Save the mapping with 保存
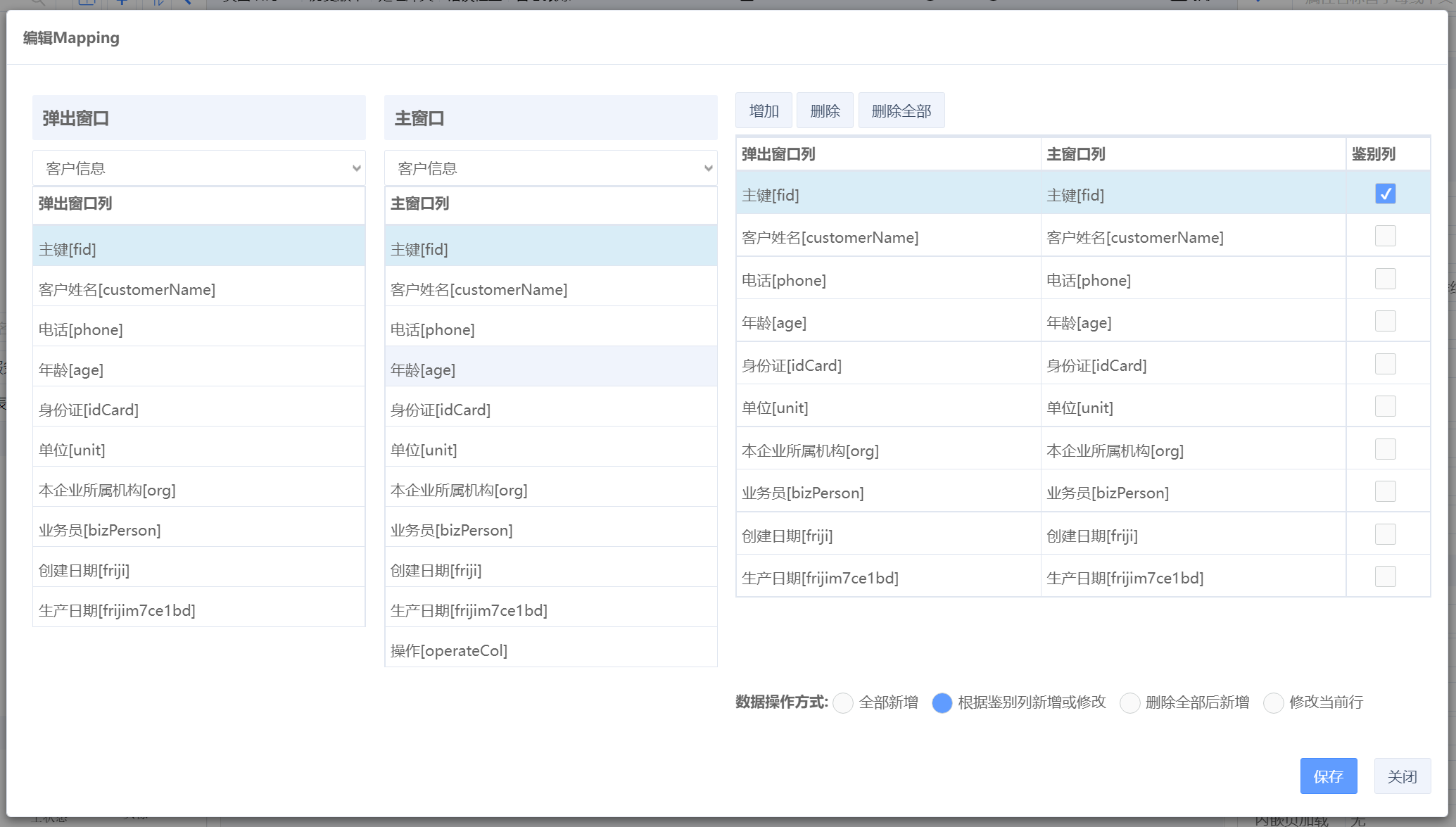The width and height of the screenshot is (1456, 827). coord(1328,776)
